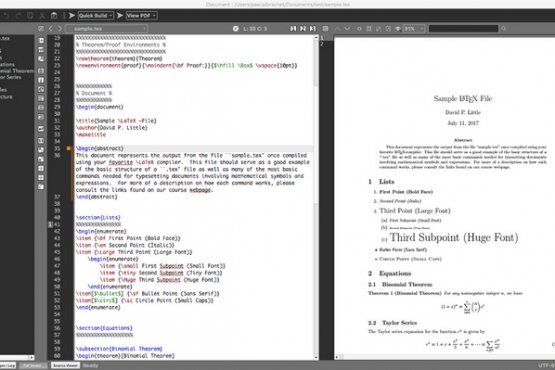The width and height of the screenshot is (555, 370).
Task: Click the Messages/Log button in the status bar
Action: (x=7, y=365)
